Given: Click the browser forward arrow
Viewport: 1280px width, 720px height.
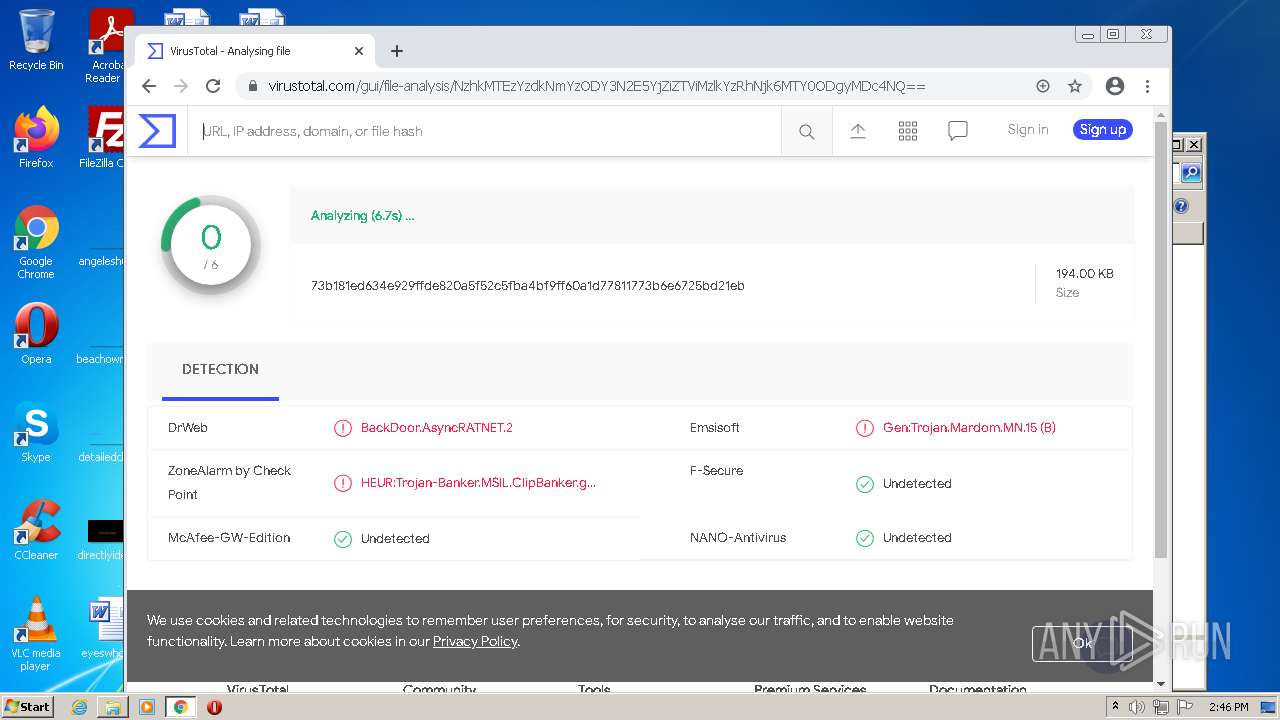Looking at the screenshot, I should pos(181,86).
